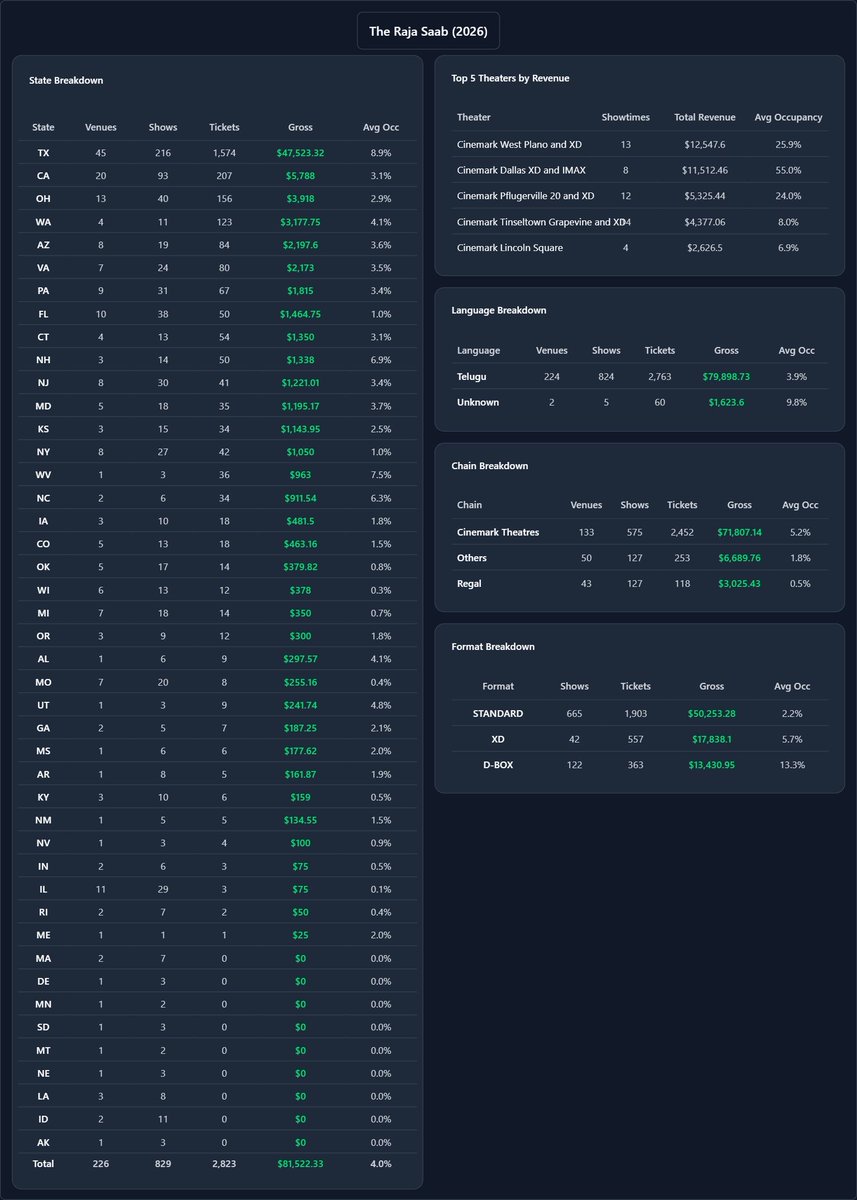Select the Total row at the table bottom
Screen dimensions: 857x1200
point(217,1164)
